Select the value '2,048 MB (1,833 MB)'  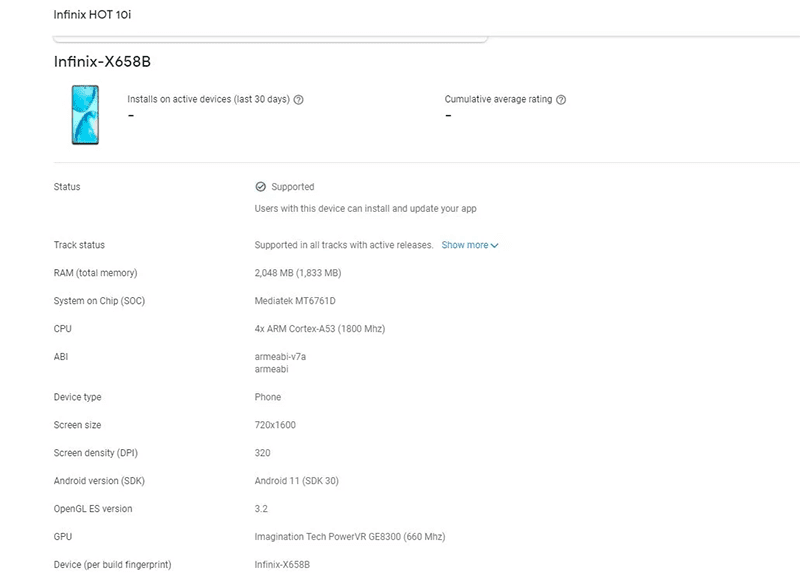click(x=298, y=273)
